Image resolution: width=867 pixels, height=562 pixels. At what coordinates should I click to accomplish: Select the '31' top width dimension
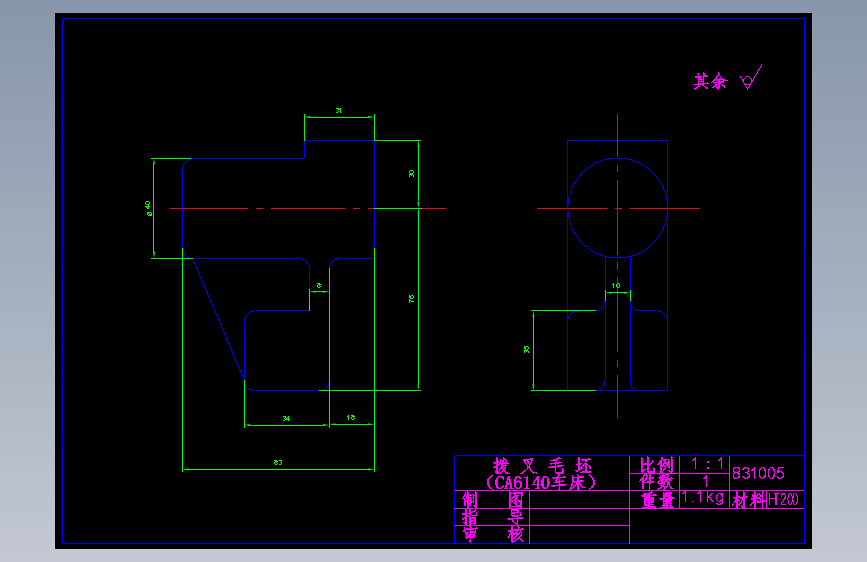pos(338,111)
